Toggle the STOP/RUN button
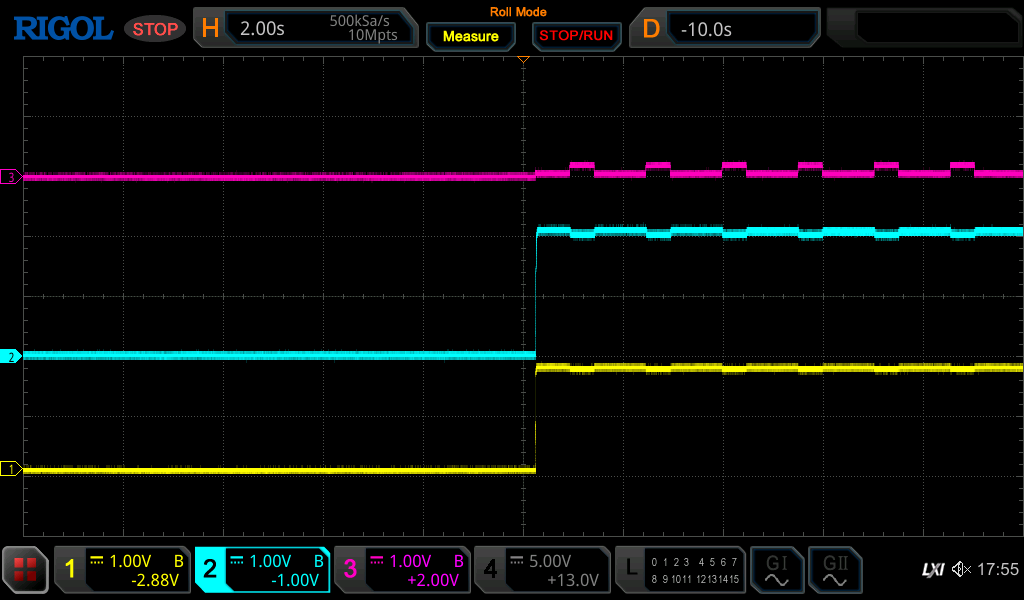 click(576, 36)
